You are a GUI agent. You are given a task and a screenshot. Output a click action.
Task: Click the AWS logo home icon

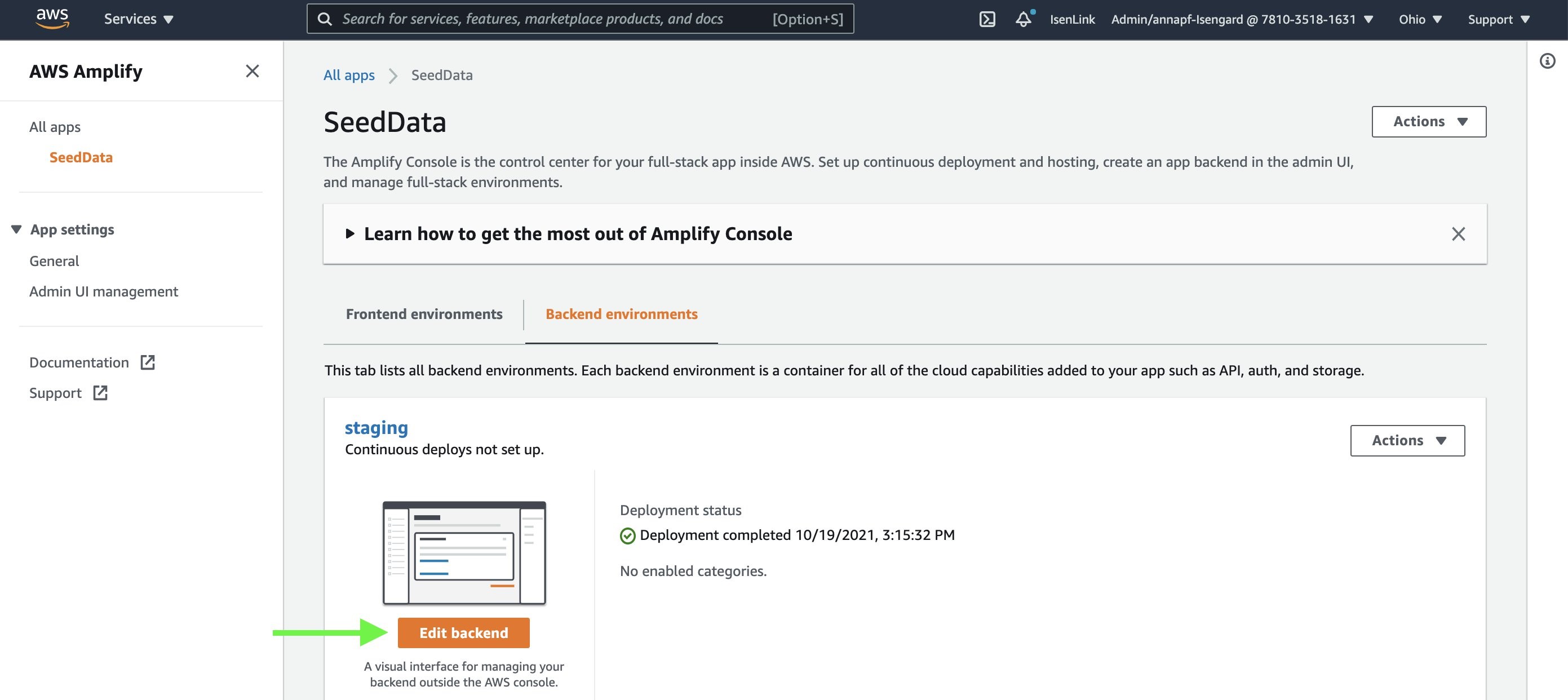click(x=52, y=19)
